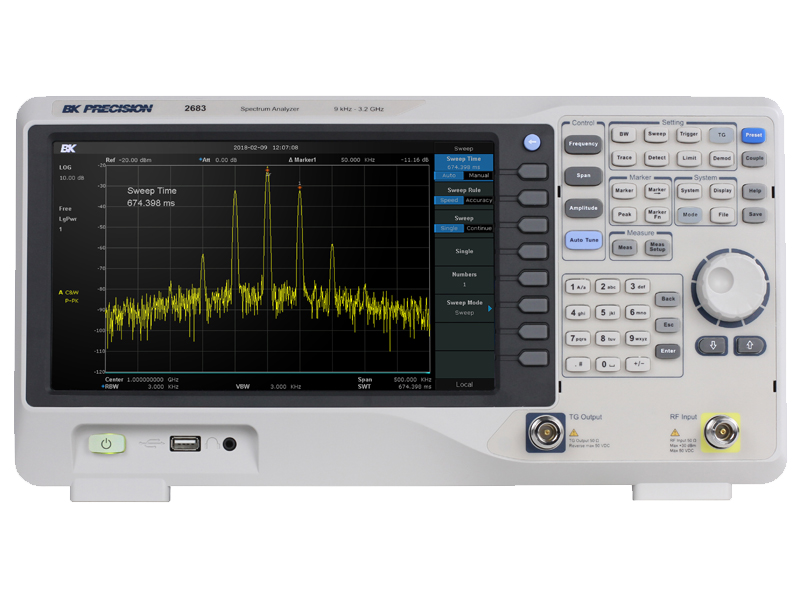
Task: Open the Numbers softkey menu item
Action: tap(464, 279)
